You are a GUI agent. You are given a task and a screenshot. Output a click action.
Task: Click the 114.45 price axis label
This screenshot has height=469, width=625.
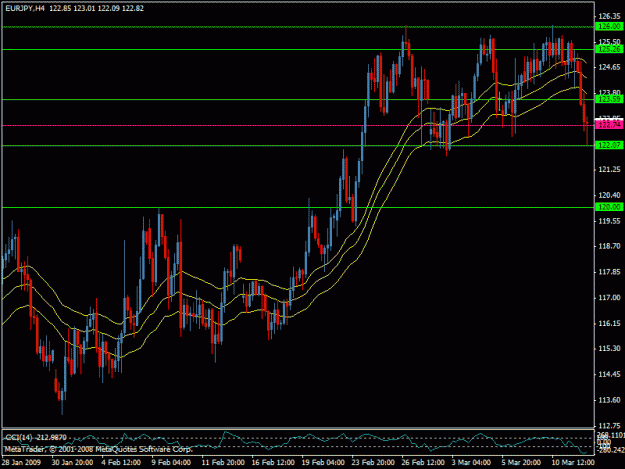[x=609, y=374]
